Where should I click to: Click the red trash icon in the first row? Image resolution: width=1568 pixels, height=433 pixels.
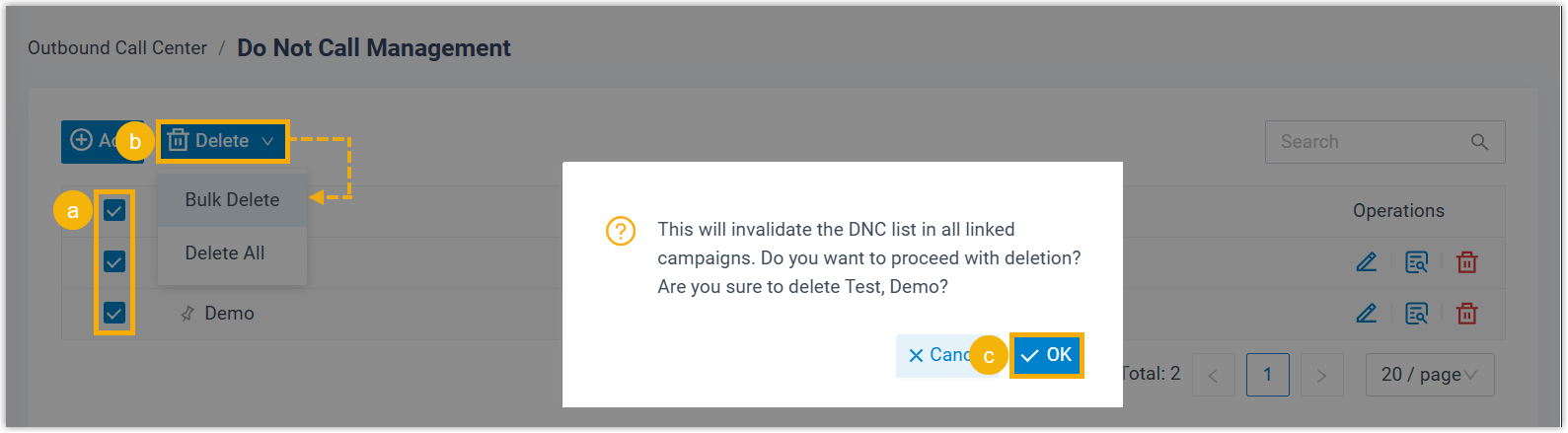[1467, 262]
